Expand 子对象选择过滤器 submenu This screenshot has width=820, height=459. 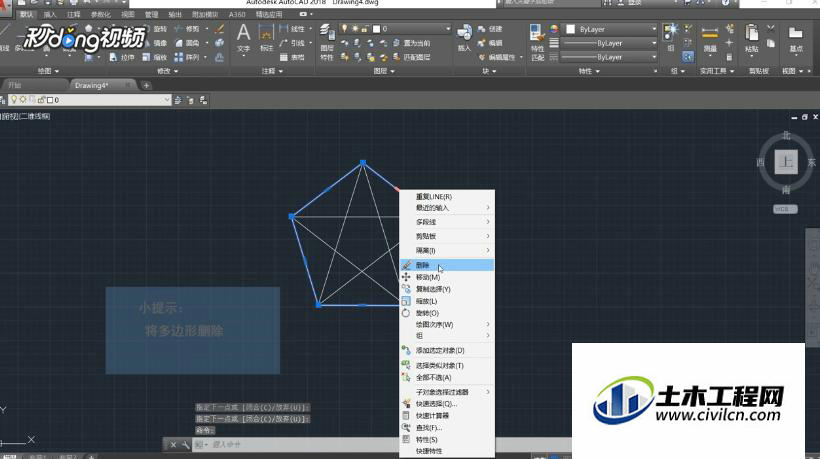447,392
